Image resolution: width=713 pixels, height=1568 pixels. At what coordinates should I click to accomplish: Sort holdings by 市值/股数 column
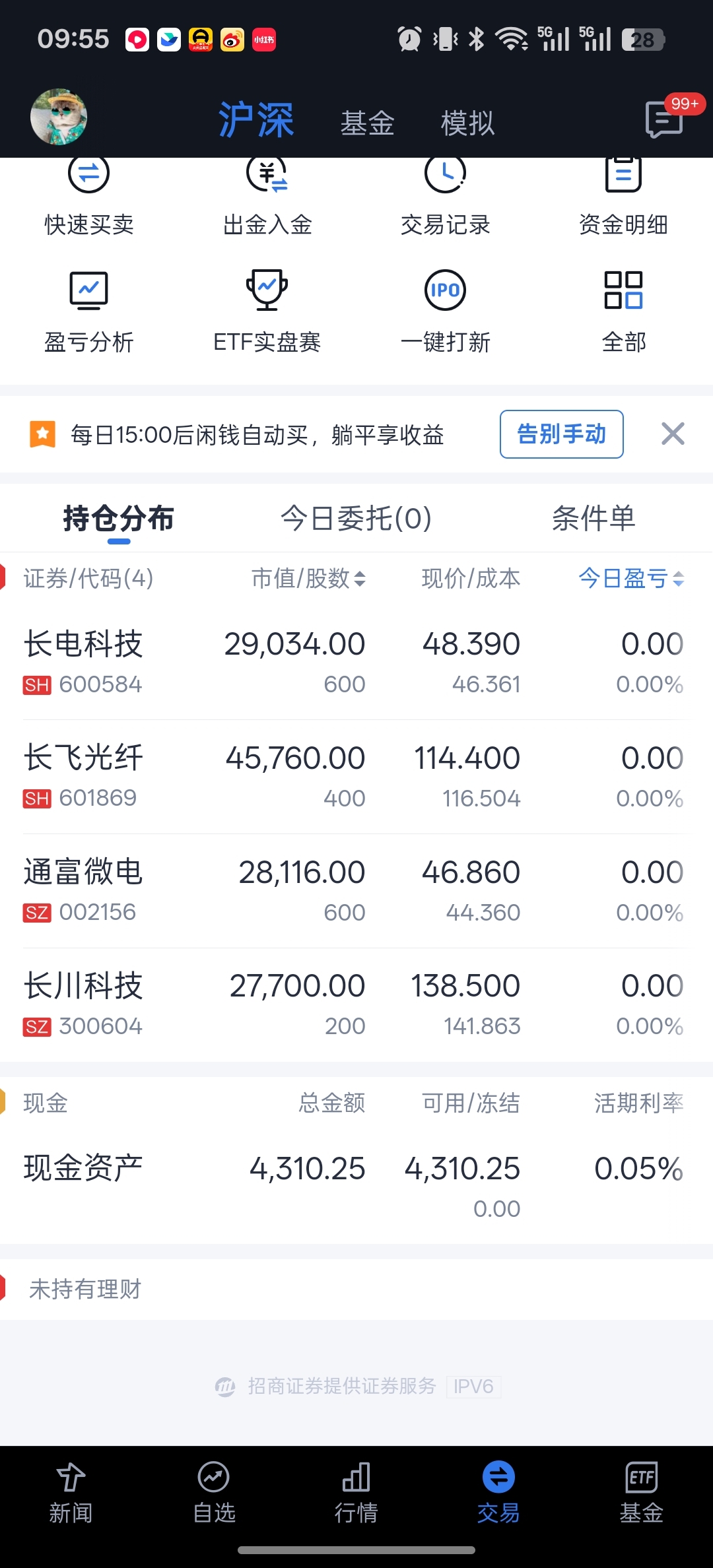coord(308,579)
